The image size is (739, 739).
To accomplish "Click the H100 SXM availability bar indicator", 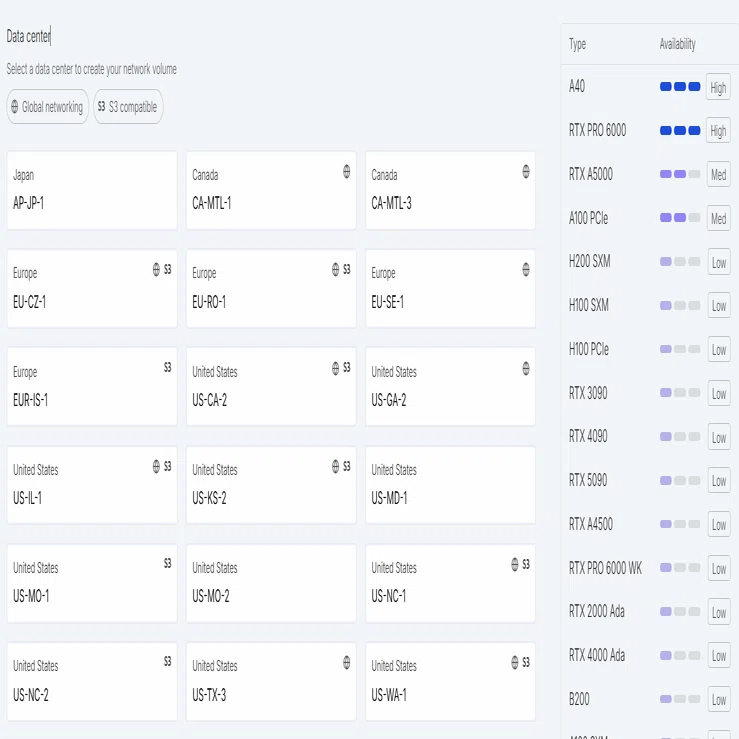I will pos(680,305).
